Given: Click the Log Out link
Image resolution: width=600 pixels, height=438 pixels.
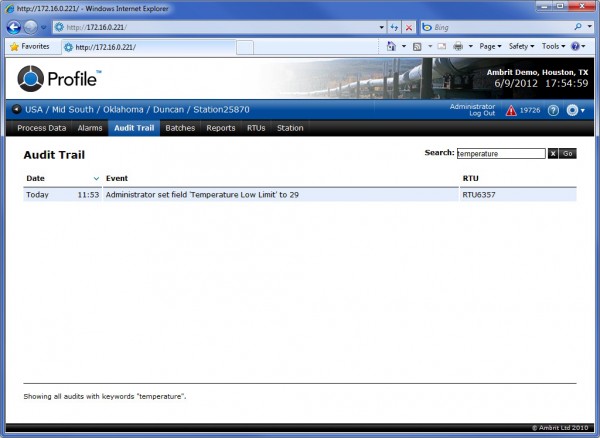Looking at the screenshot, I should pos(482,114).
